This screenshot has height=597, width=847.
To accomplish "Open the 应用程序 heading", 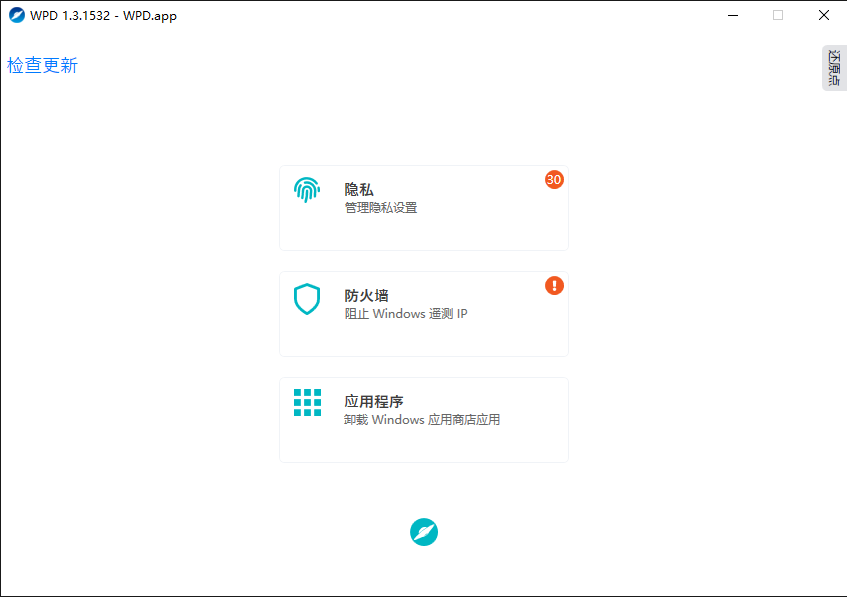I will (x=374, y=401).
